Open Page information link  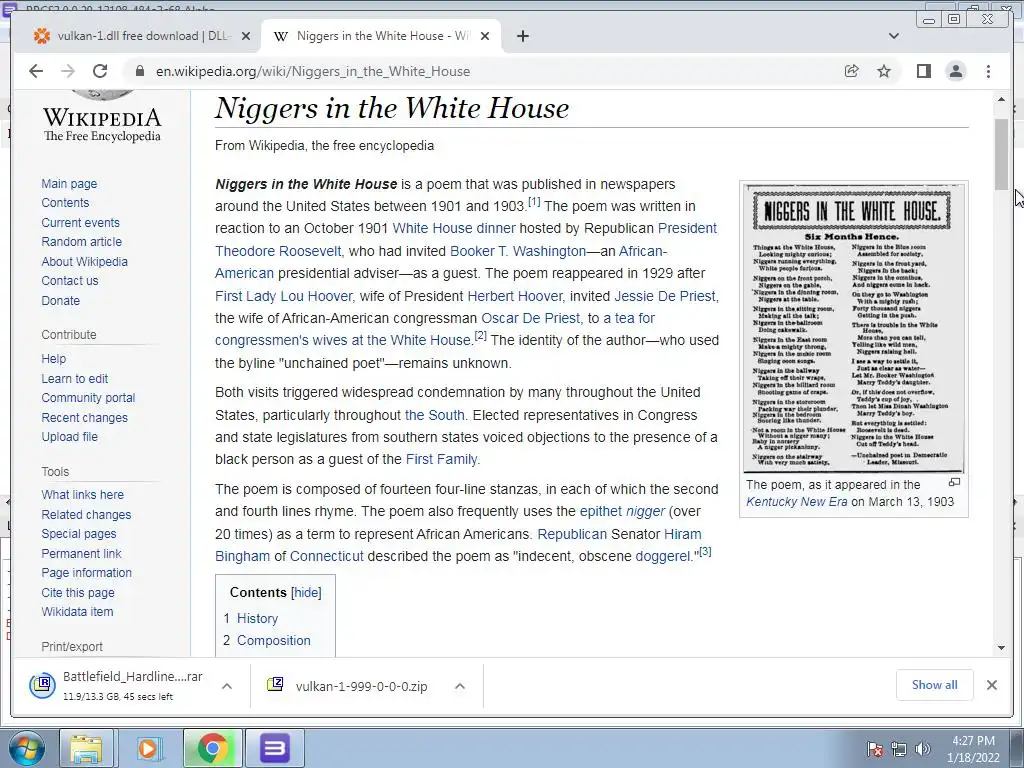86,572
